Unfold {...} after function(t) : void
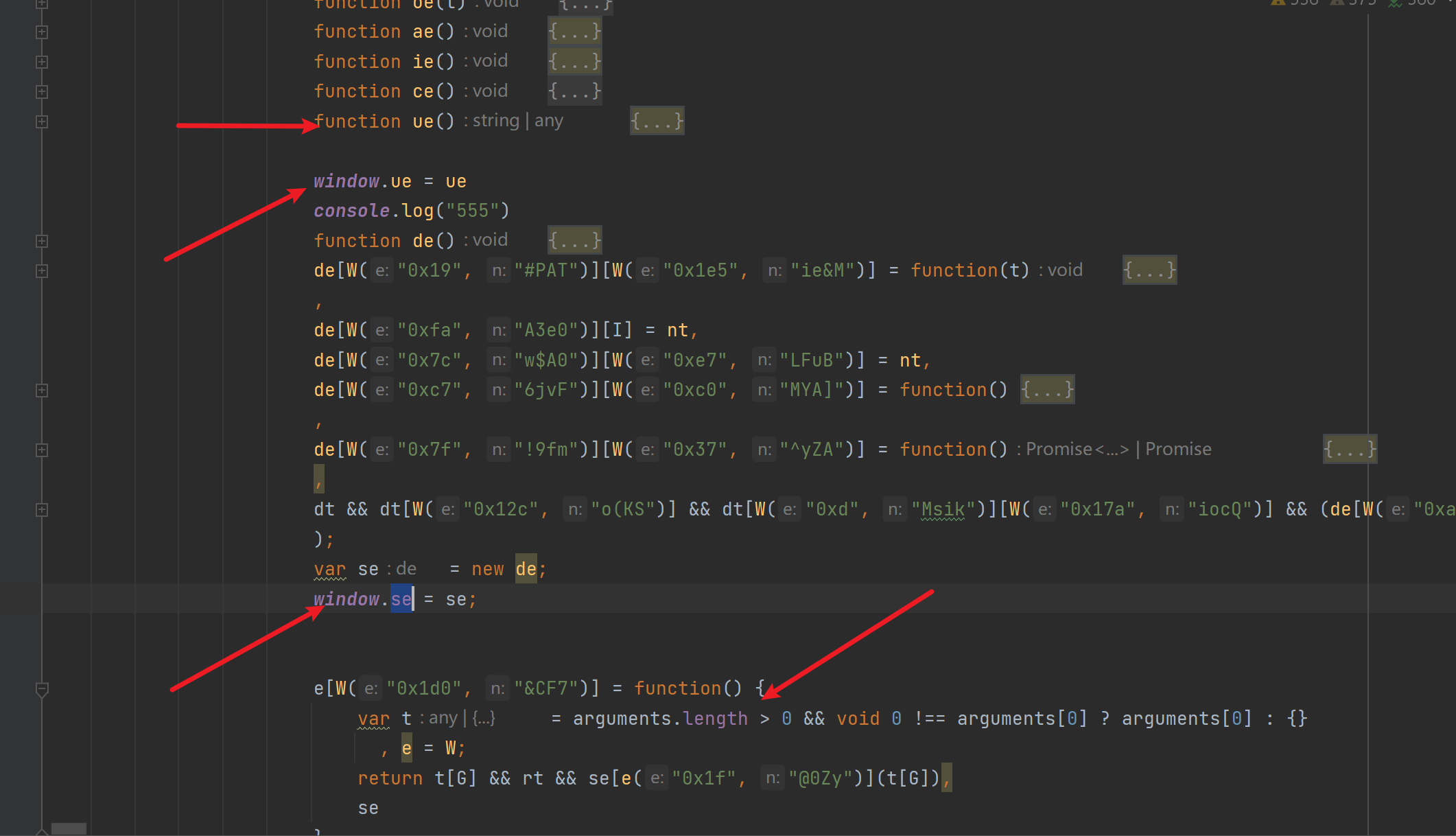 coord(1149,270)
